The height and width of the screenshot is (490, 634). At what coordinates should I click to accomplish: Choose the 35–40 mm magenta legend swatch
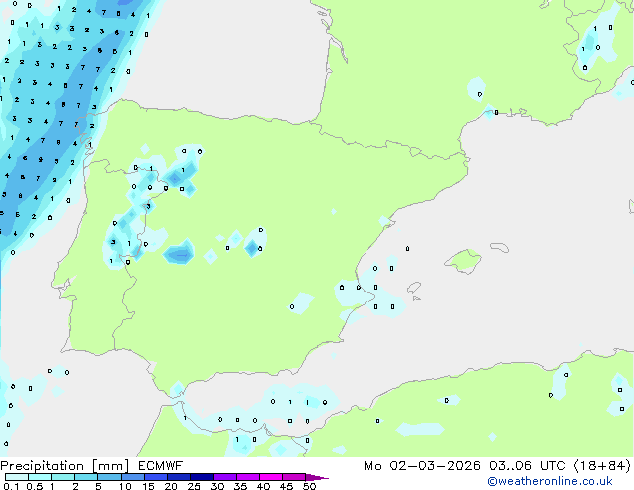[x=247, y=477]
